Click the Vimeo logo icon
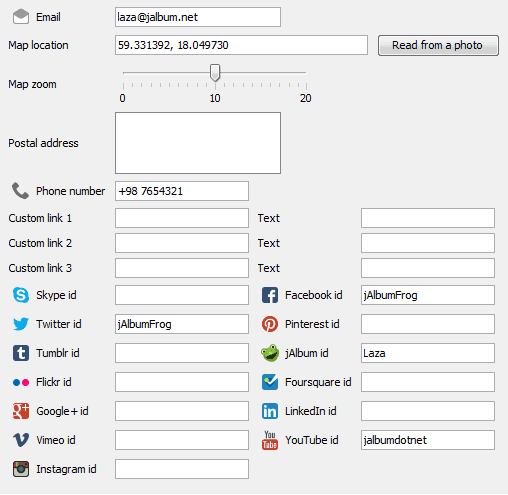This screenshot has height=495, width=508. tap(21, 440)
